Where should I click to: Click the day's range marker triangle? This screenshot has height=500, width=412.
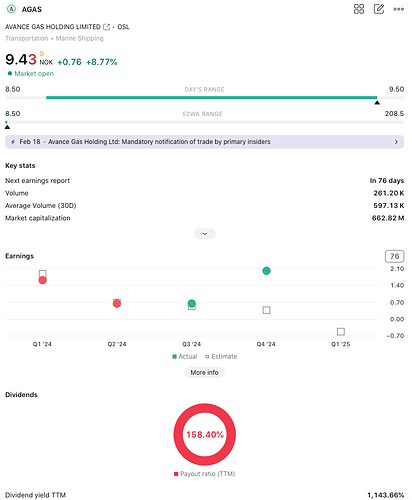click(x=377, y=103)
